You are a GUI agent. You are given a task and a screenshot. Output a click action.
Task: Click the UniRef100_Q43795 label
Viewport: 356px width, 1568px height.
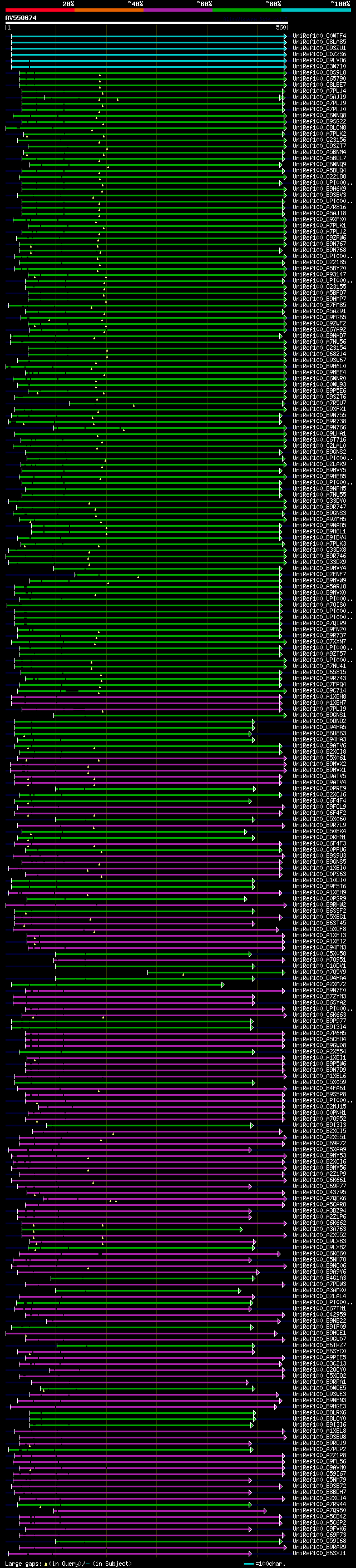[319, 1192]
